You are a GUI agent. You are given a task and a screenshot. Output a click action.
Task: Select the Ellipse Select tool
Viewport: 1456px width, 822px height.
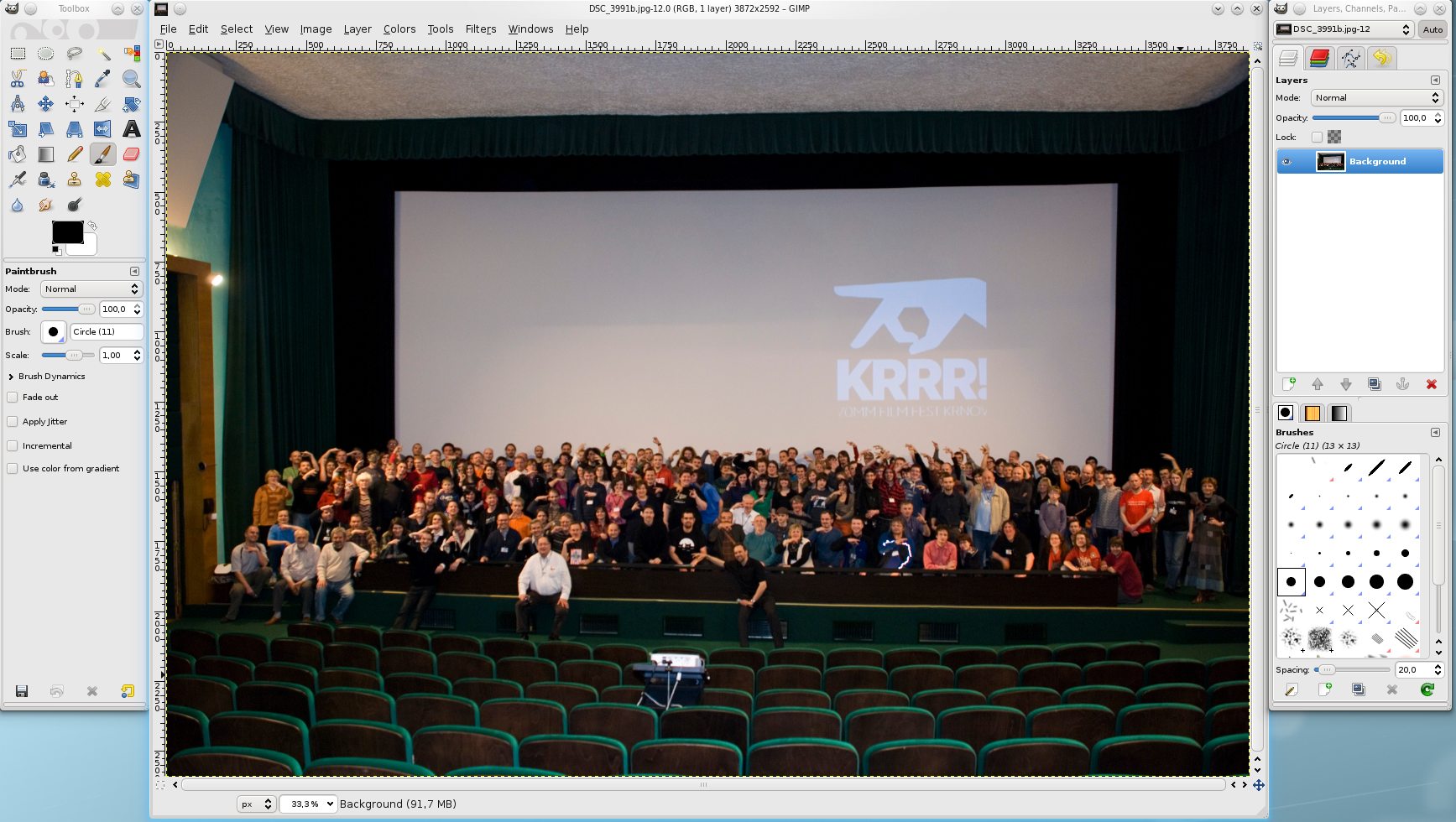(x=46, y=54)
